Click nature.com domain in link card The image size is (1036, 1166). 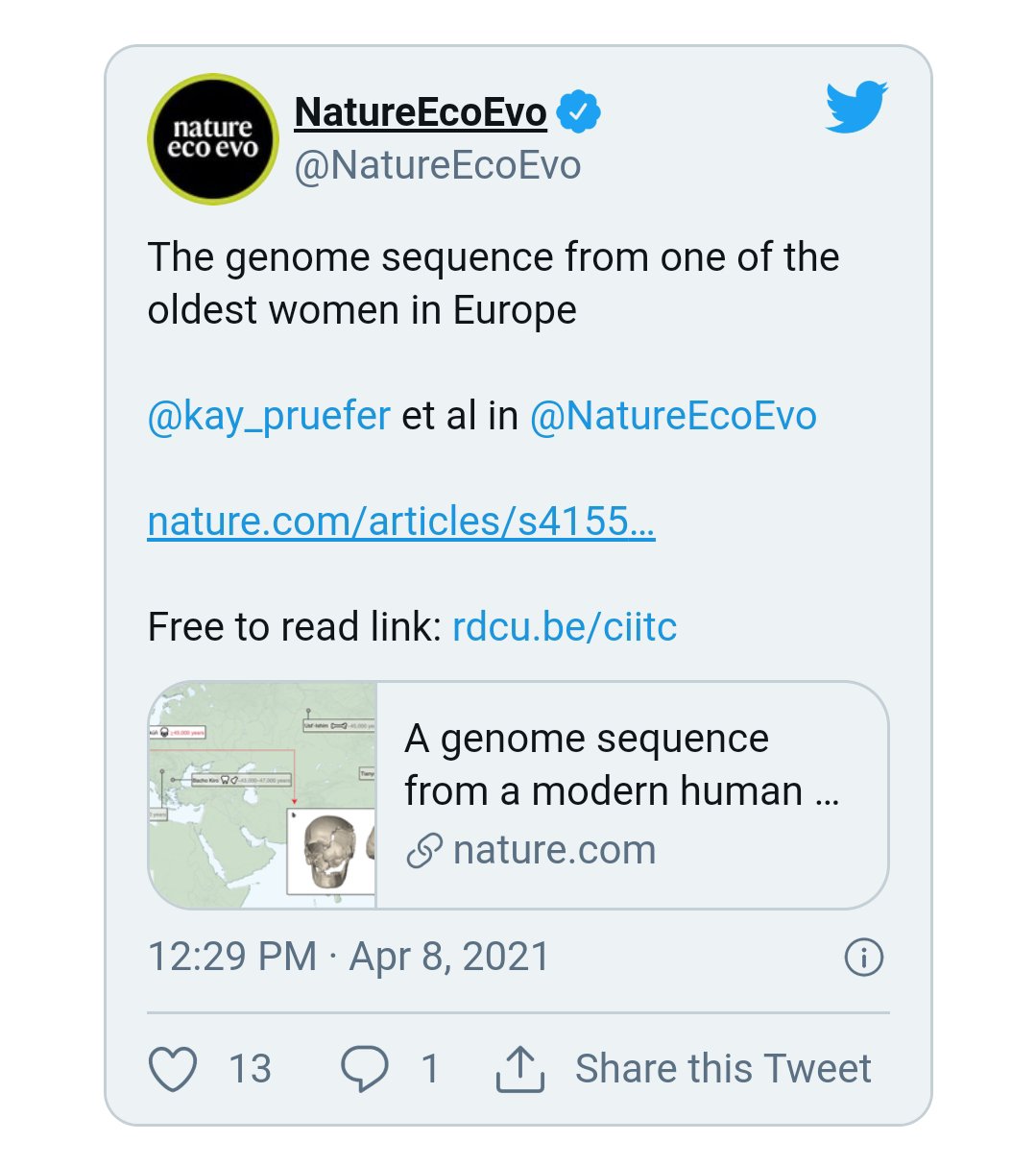coord(554,851)
